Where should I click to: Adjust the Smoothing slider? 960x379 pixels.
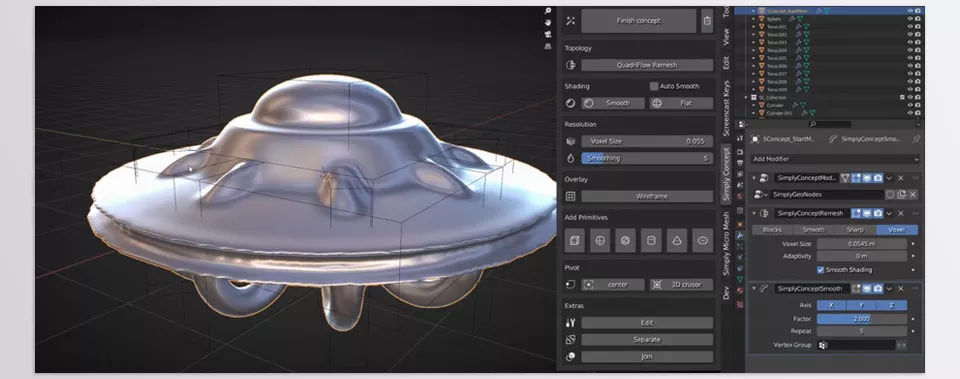(647, 159)
